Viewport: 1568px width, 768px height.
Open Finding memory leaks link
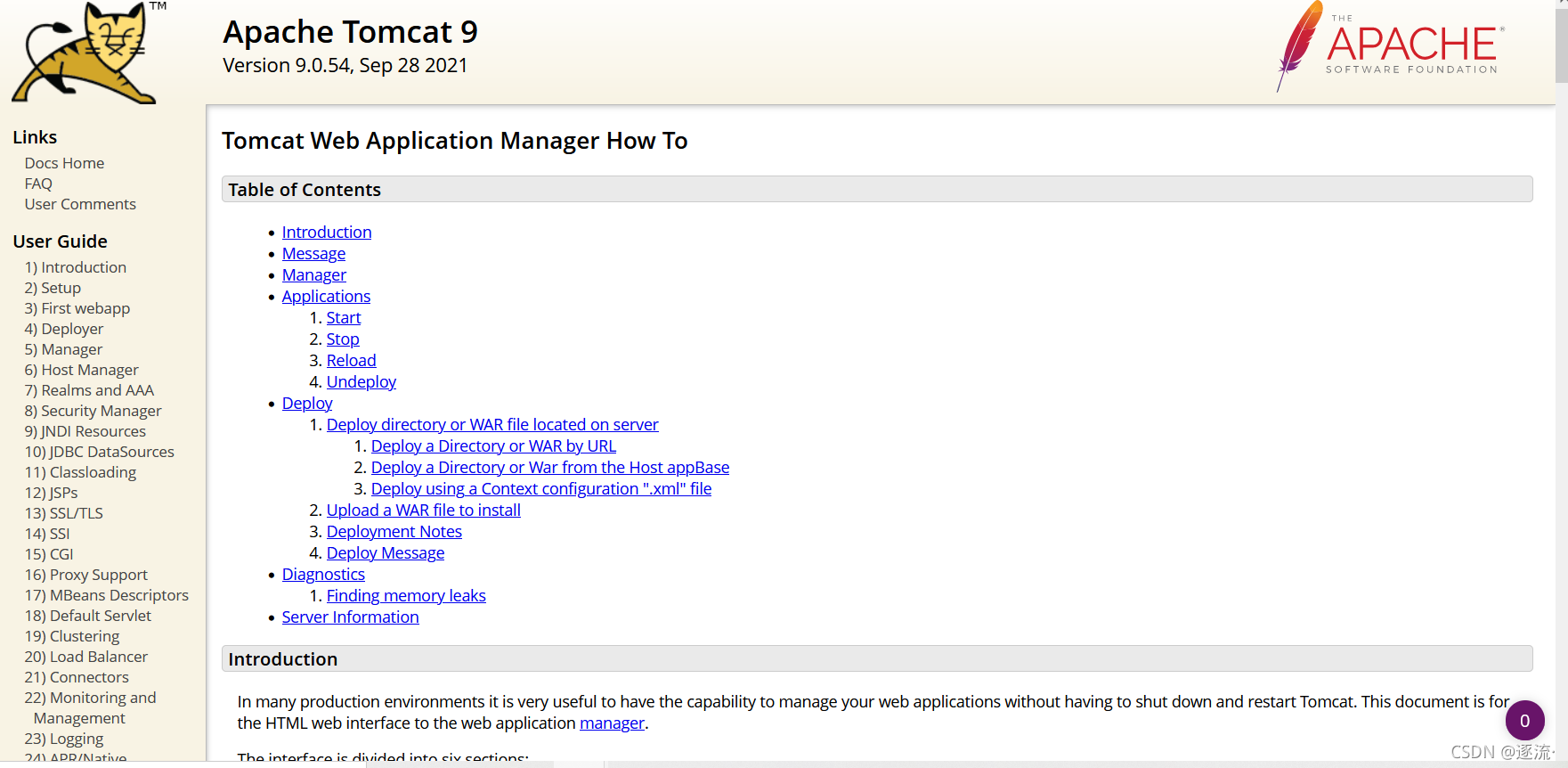(406, 596)
